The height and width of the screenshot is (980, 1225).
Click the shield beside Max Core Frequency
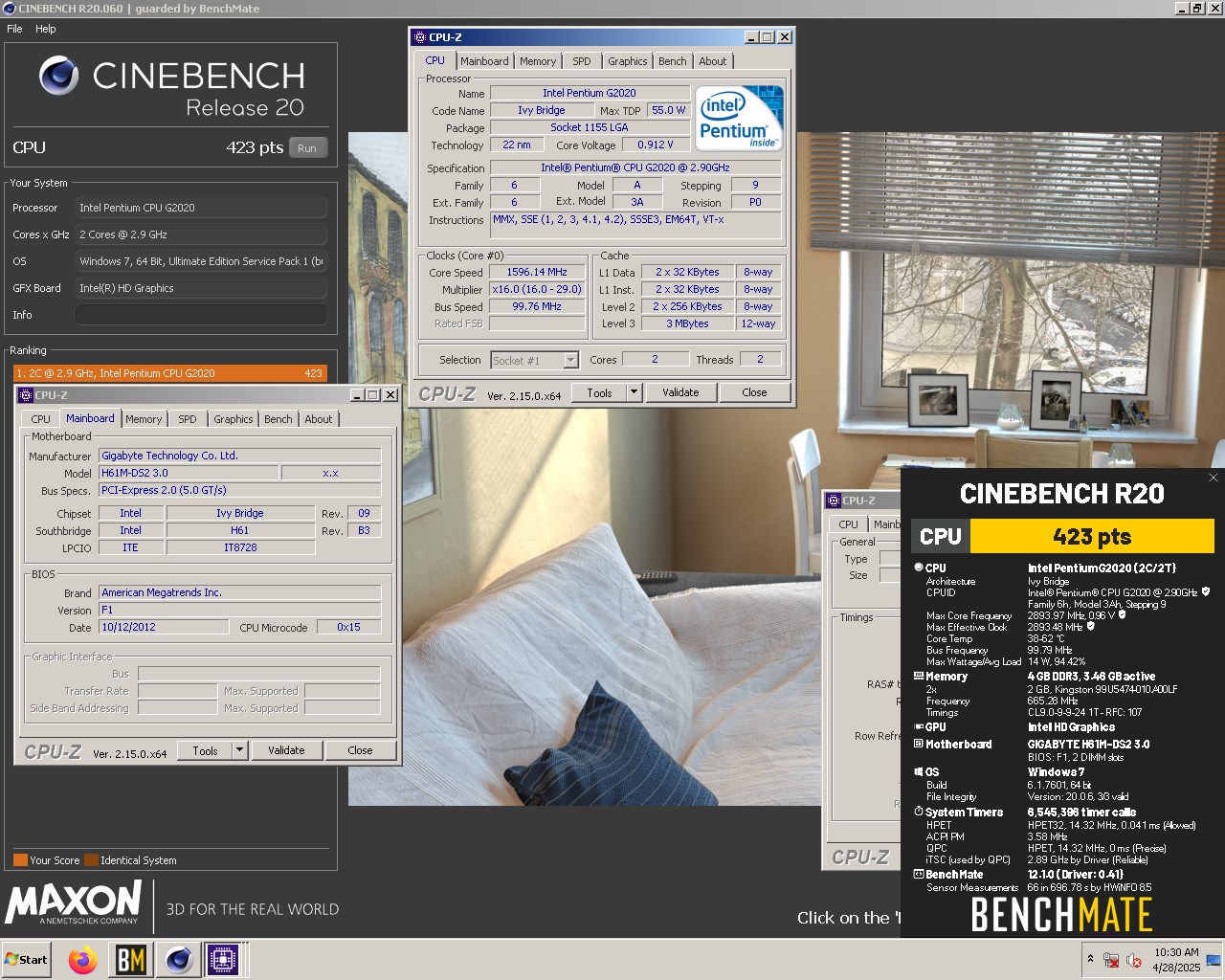1122,614
